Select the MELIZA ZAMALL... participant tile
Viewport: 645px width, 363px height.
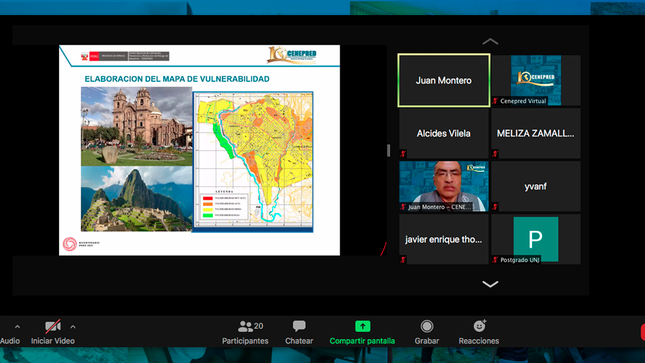point(536,133)
